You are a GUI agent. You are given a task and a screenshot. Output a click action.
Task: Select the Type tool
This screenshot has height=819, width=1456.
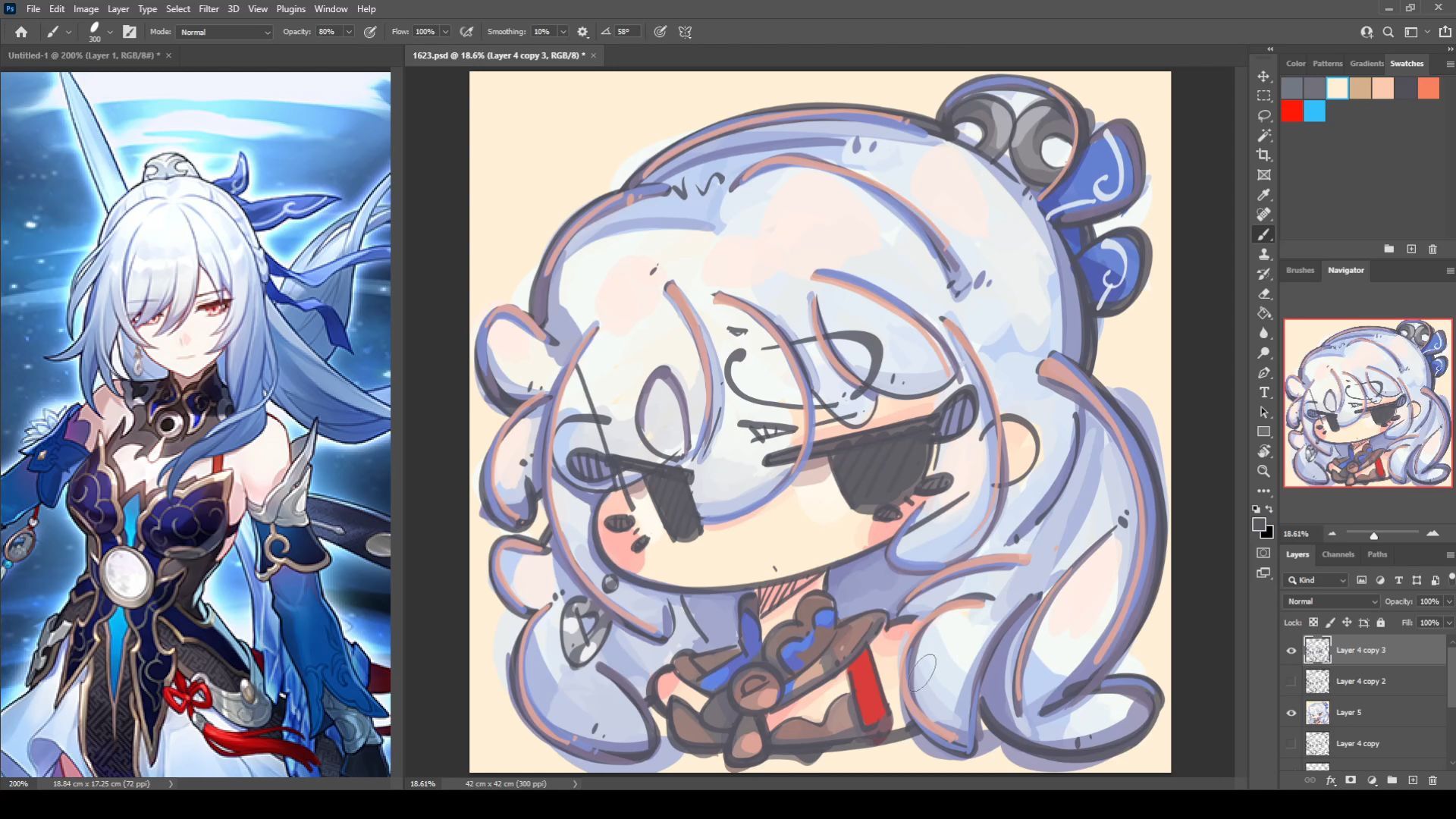[1263, 392]
